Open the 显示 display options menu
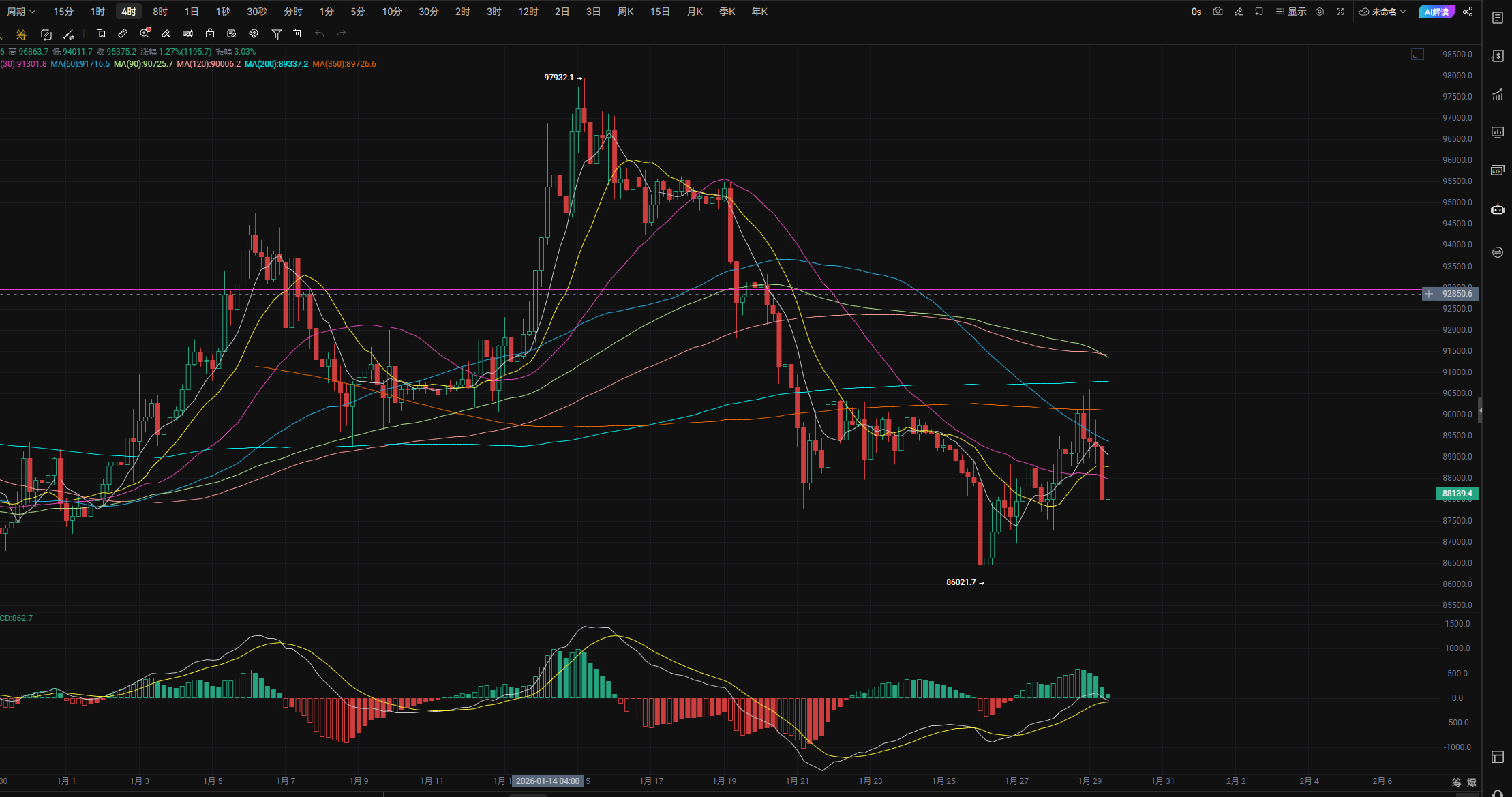This screenshot has height=797, width=1512. [1291, 12]
